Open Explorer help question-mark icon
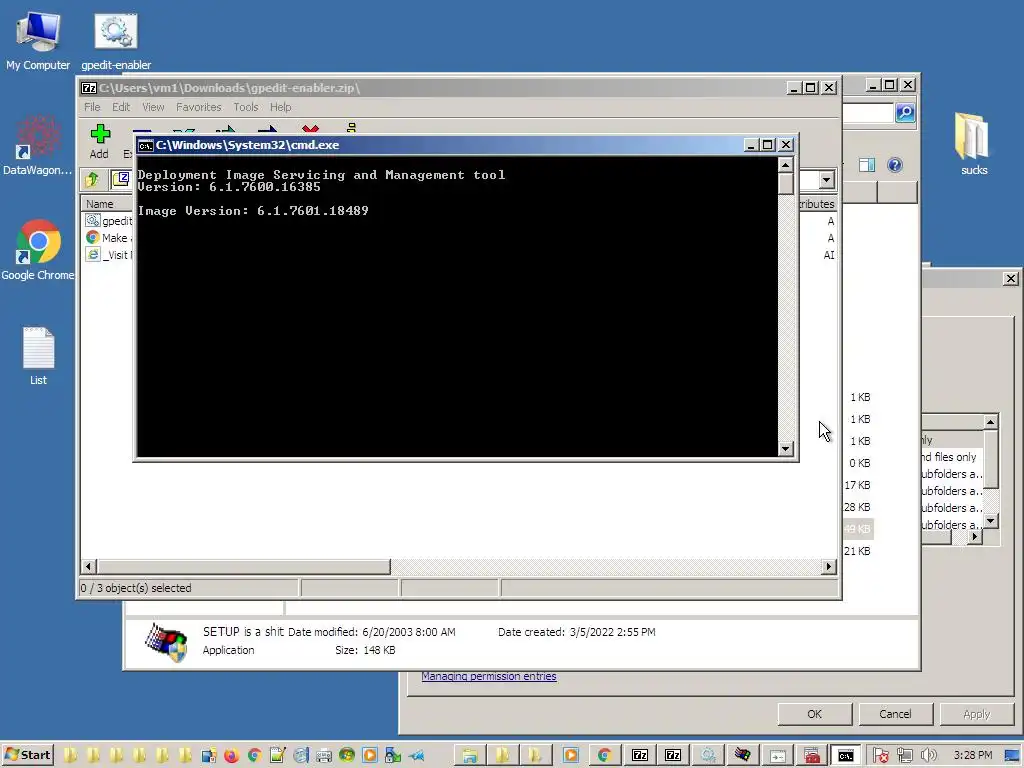The height and width of the screenshot is (768, 1024). coord(895,165)
